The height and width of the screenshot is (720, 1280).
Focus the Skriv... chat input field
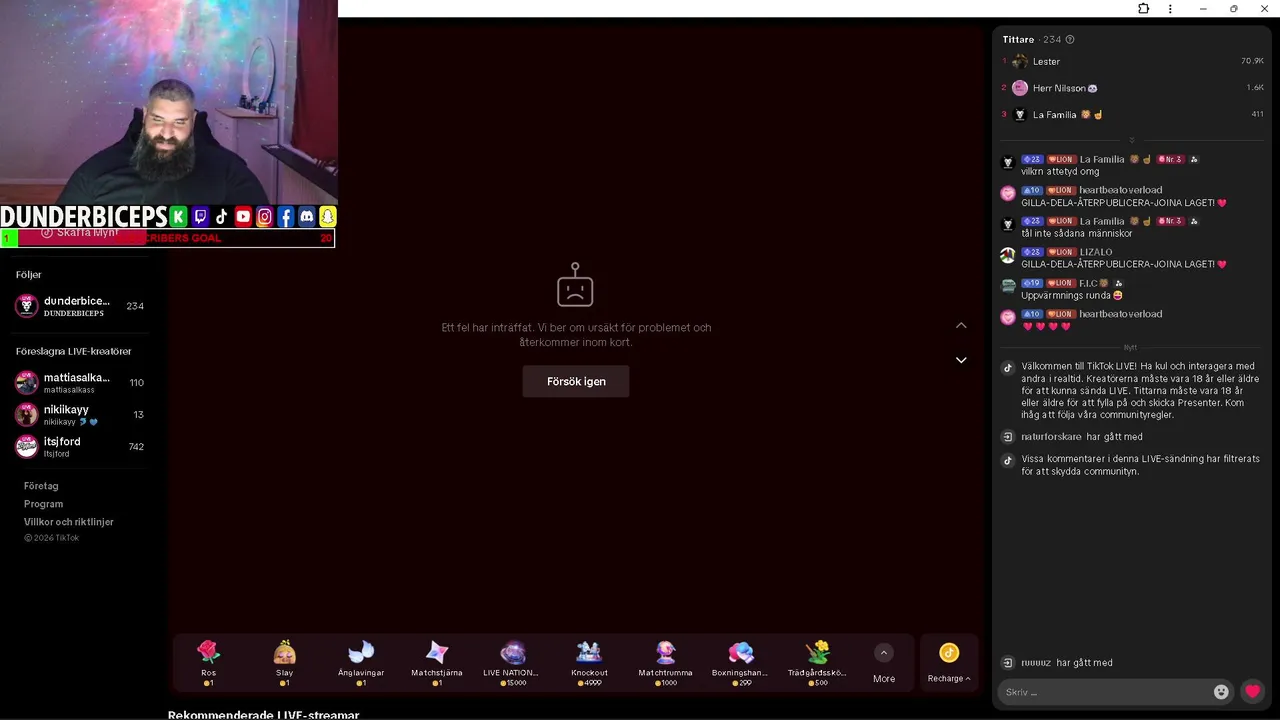pos(1105,692)
